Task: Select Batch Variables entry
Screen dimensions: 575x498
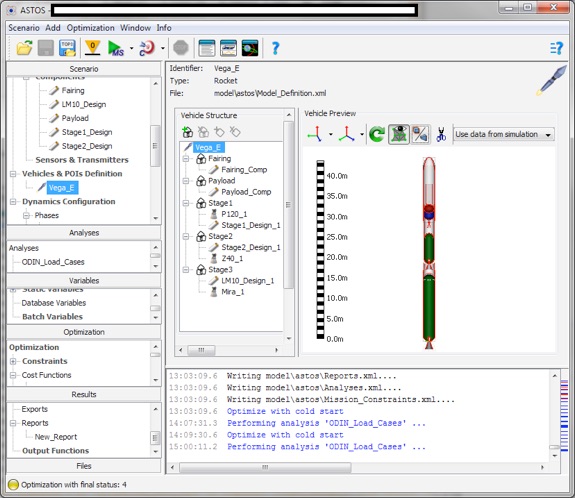Action: tap(52, 316)
